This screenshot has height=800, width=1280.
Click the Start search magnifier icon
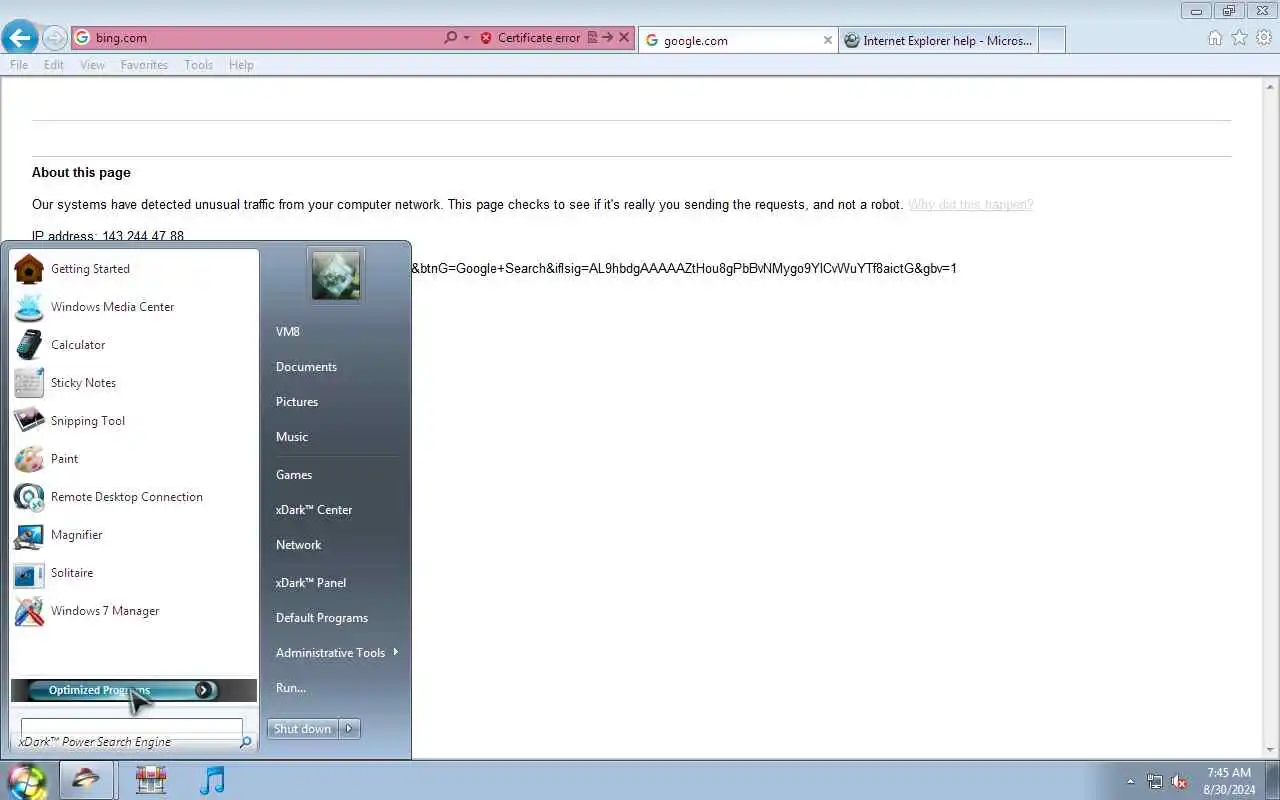245,742
